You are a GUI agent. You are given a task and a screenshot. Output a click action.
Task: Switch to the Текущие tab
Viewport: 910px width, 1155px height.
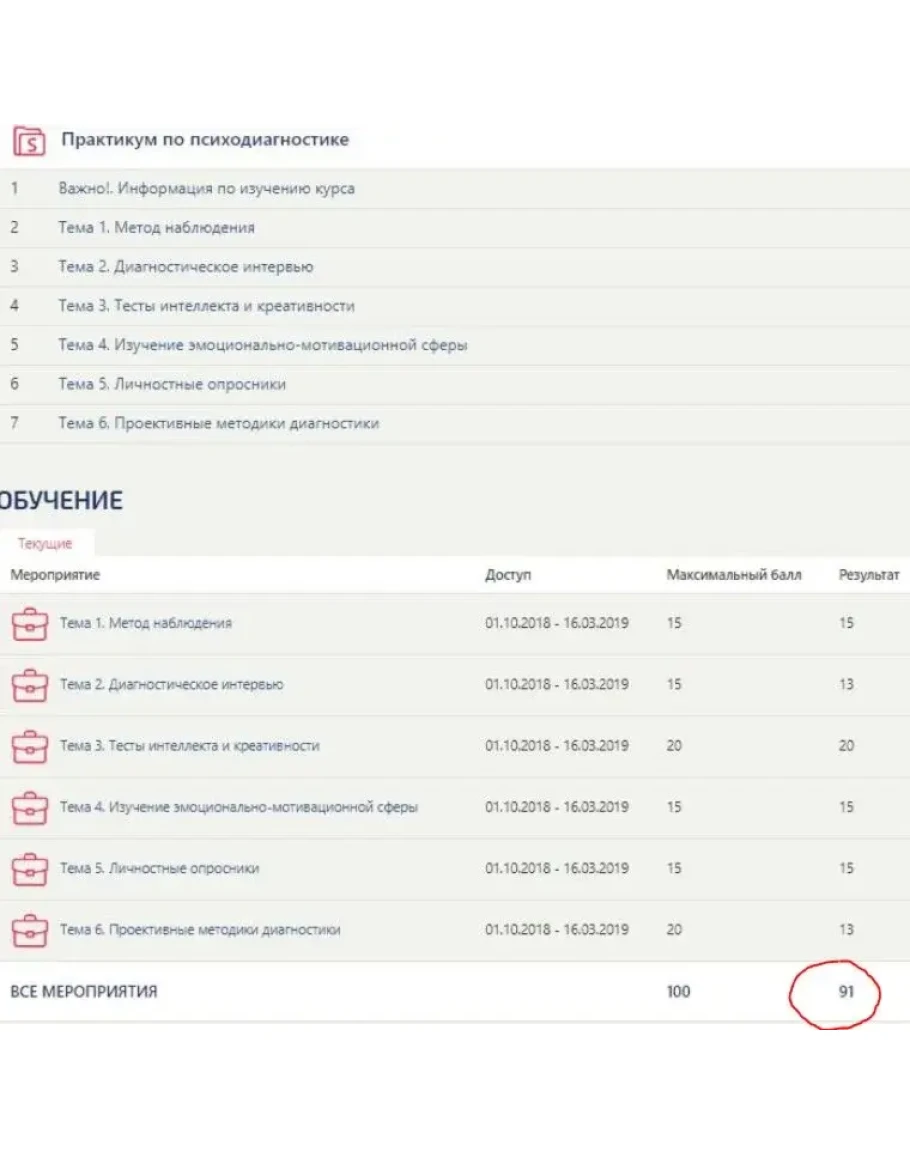(x=45, y=544)
